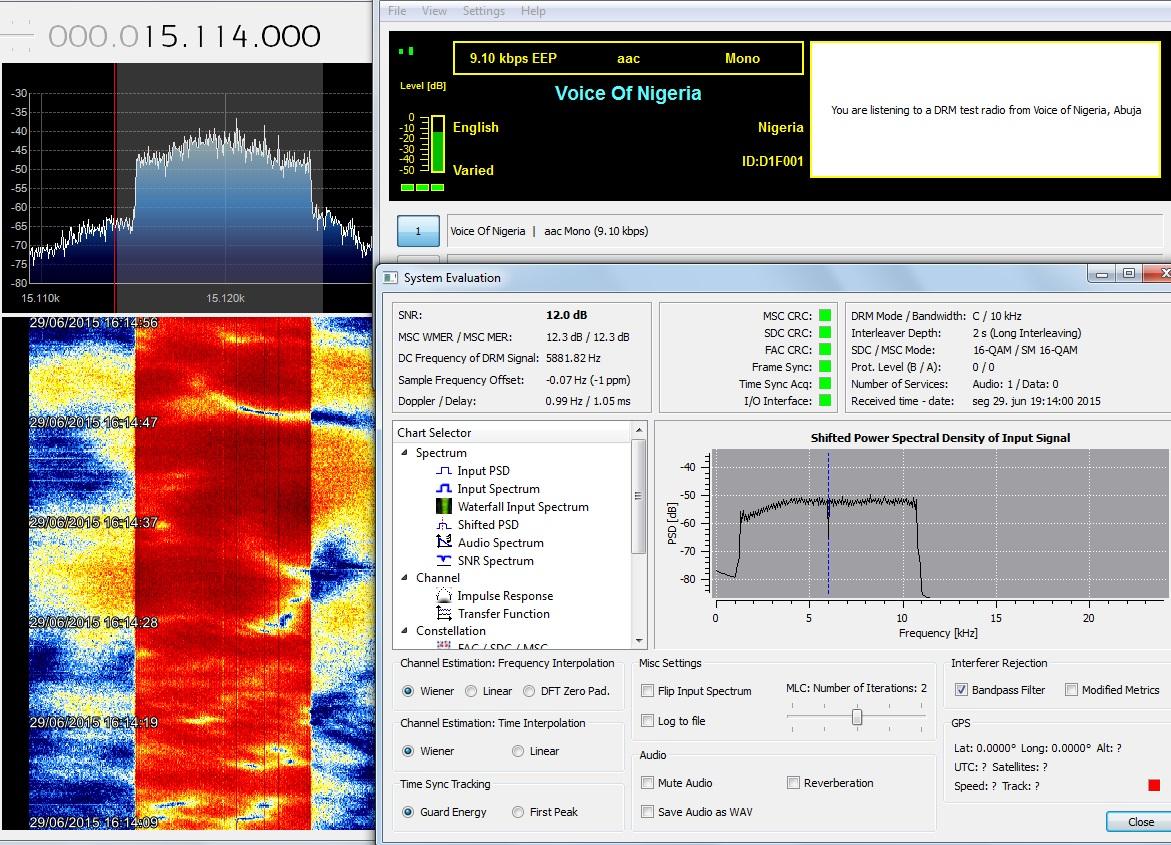Collapse the Constellation tree group
The width and height of the screenshot is (1171, 845).
coord(405,631)
